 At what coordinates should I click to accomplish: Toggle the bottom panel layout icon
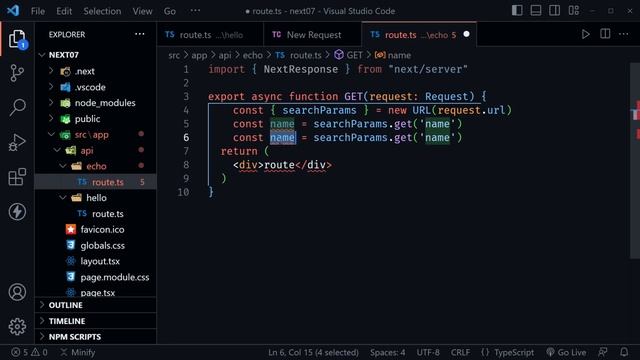coord(536,10)
